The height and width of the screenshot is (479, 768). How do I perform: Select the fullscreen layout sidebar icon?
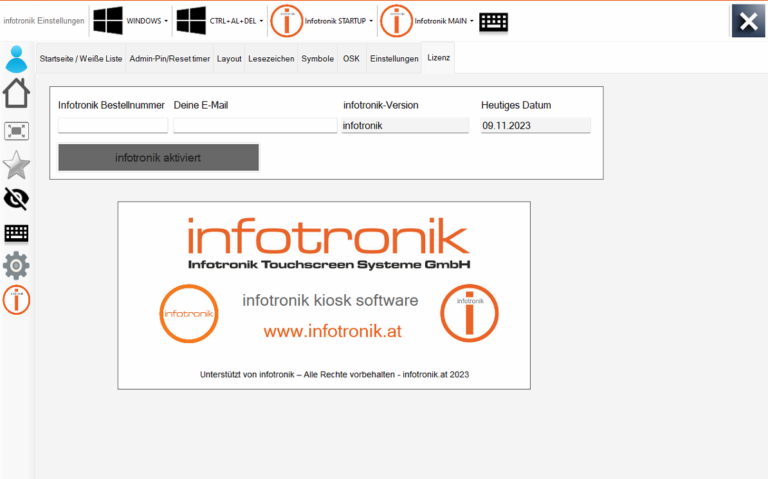click(16, 131)
